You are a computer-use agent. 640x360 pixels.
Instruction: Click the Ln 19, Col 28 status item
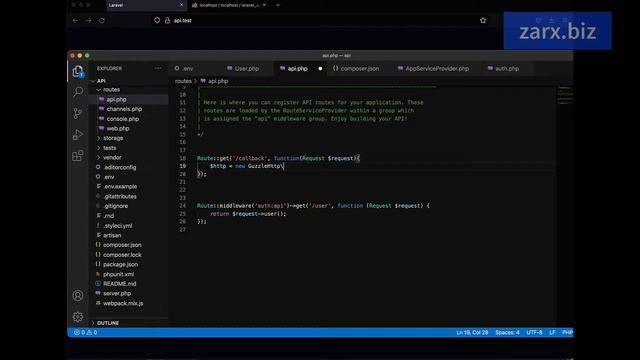[472, 332]
